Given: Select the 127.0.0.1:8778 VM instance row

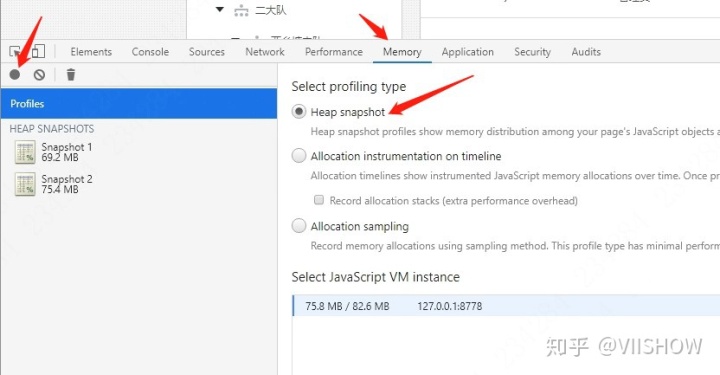Looking at the screenshot, I should point(506,306).
